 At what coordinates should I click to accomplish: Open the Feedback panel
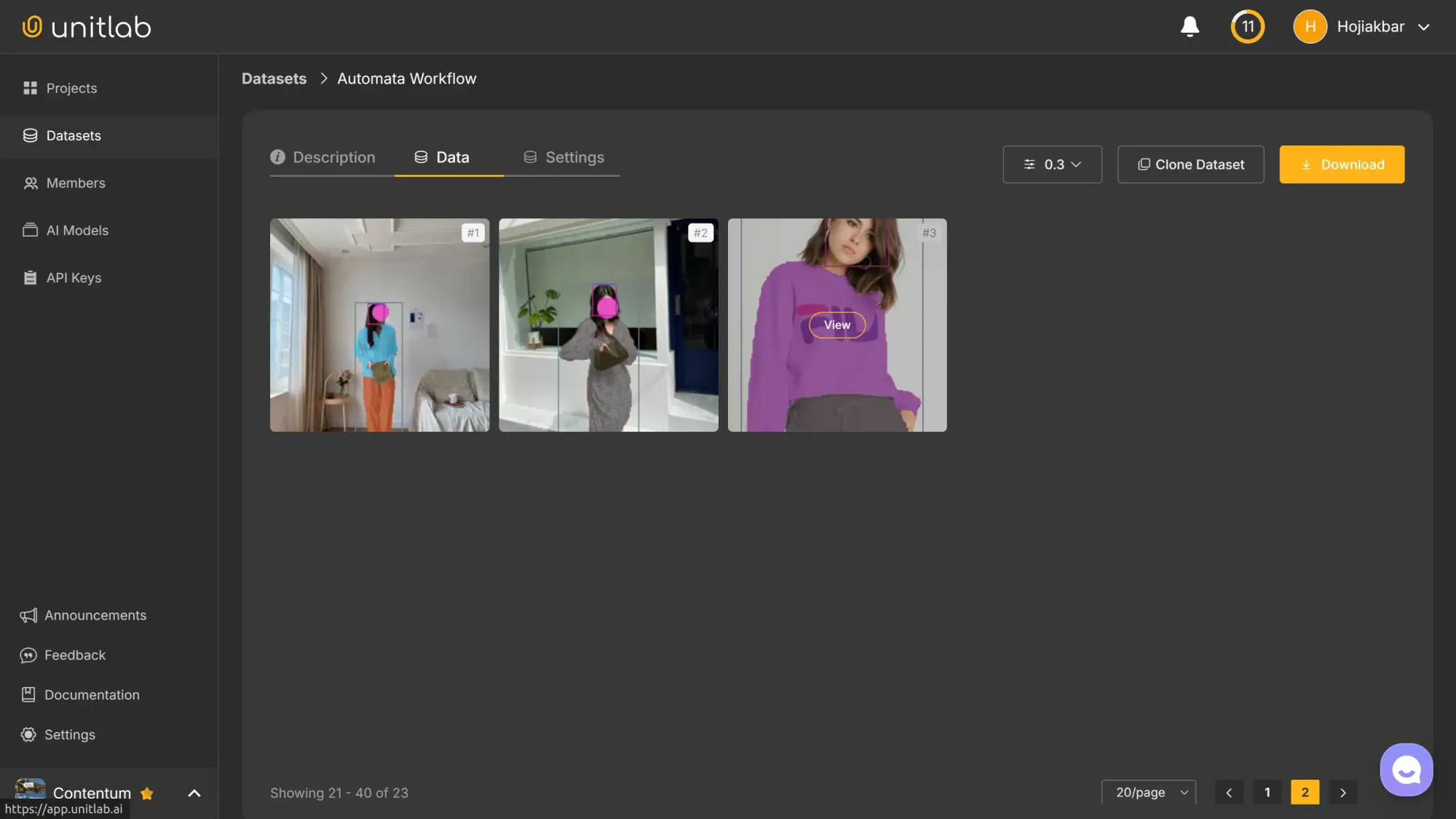(74, 654)
